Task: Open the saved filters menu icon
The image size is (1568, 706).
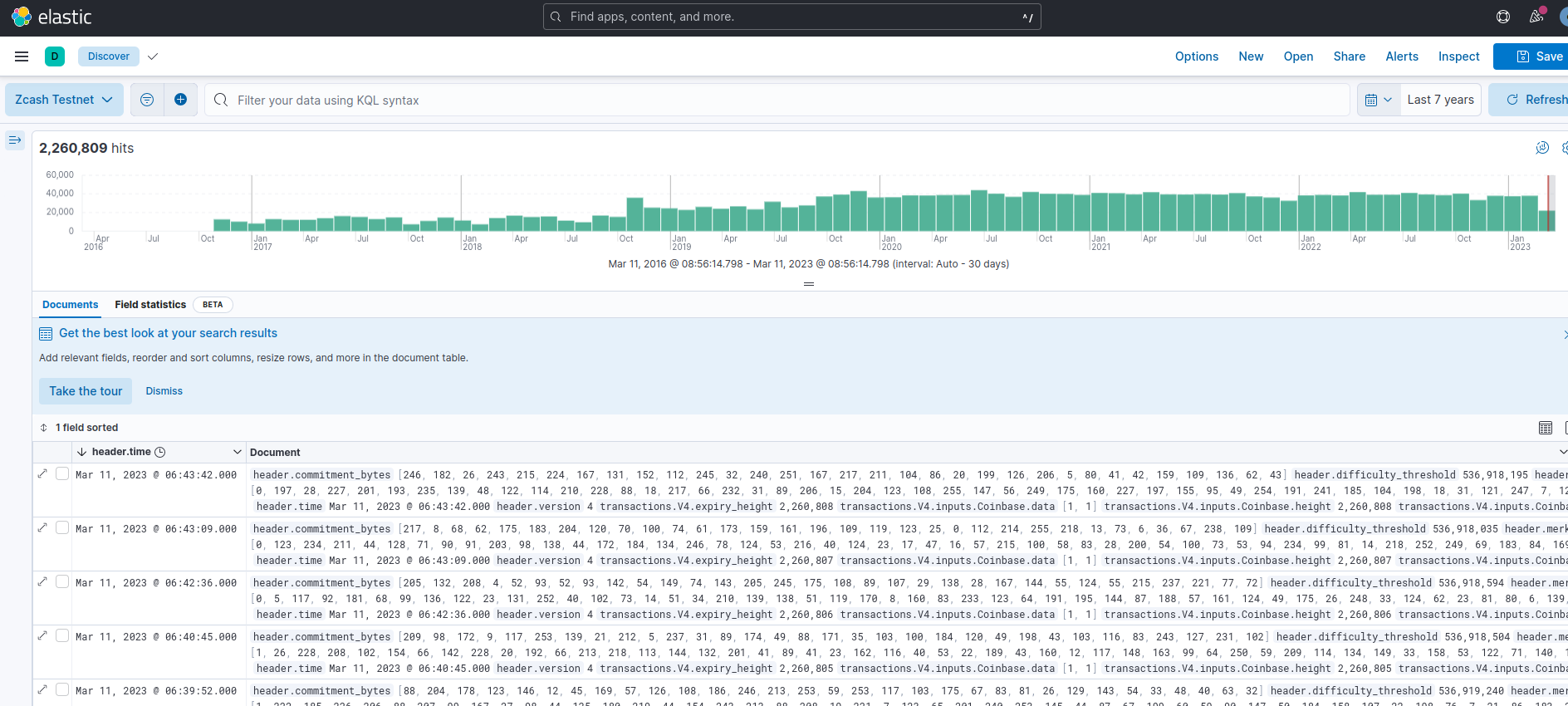Action: (147, 100)
